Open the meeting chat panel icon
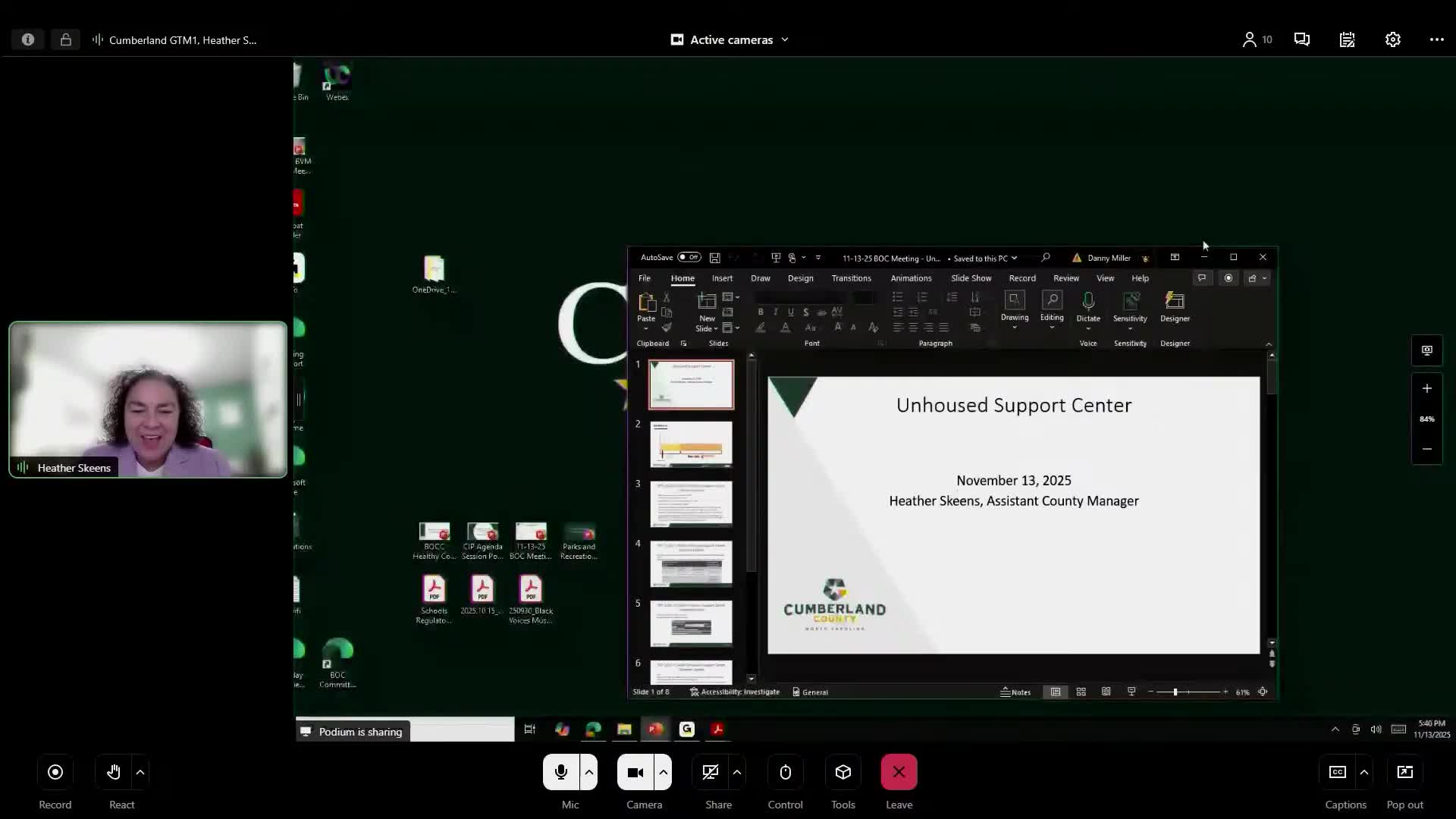 [x=1301, y=39]
